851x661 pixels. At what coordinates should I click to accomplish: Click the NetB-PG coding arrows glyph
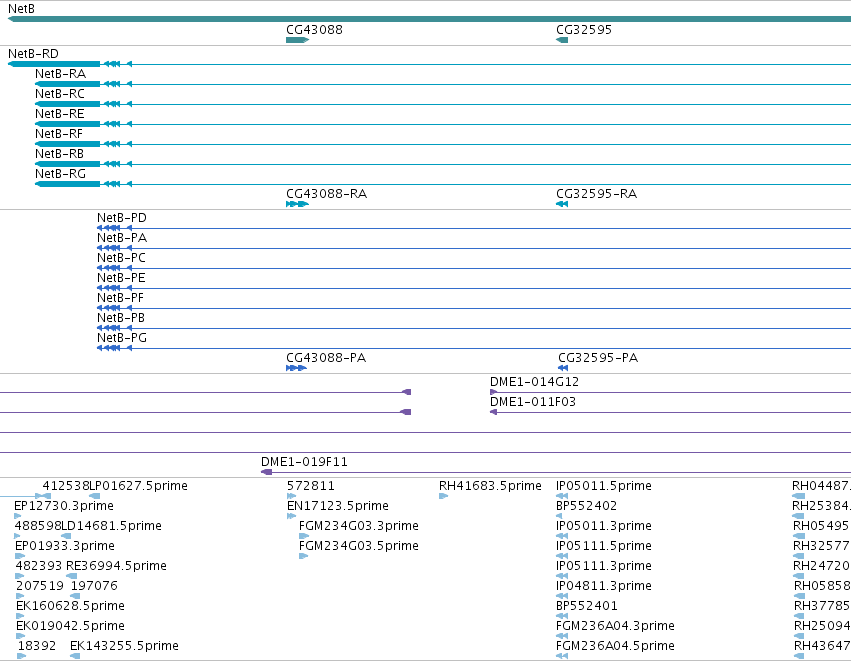[115, 348]
